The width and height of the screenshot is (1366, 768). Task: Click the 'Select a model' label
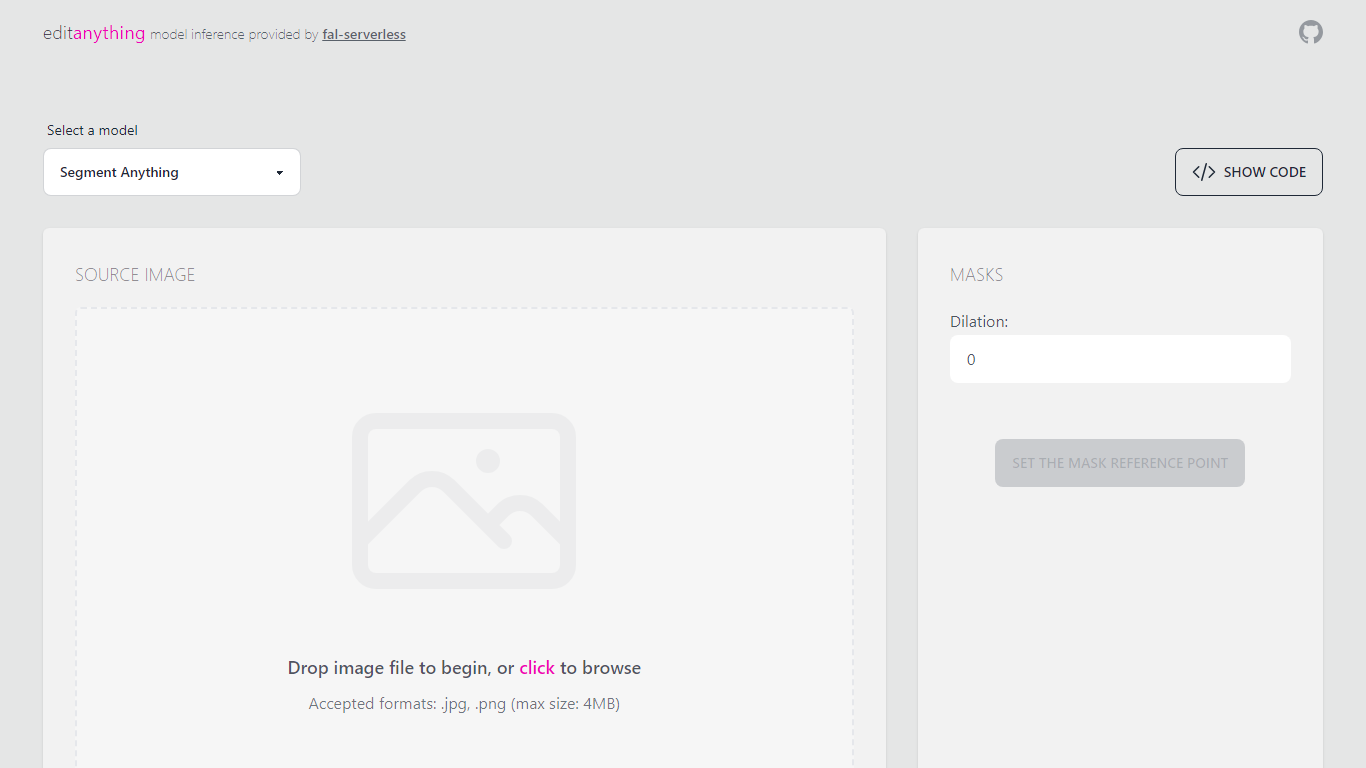click(92, 130)
